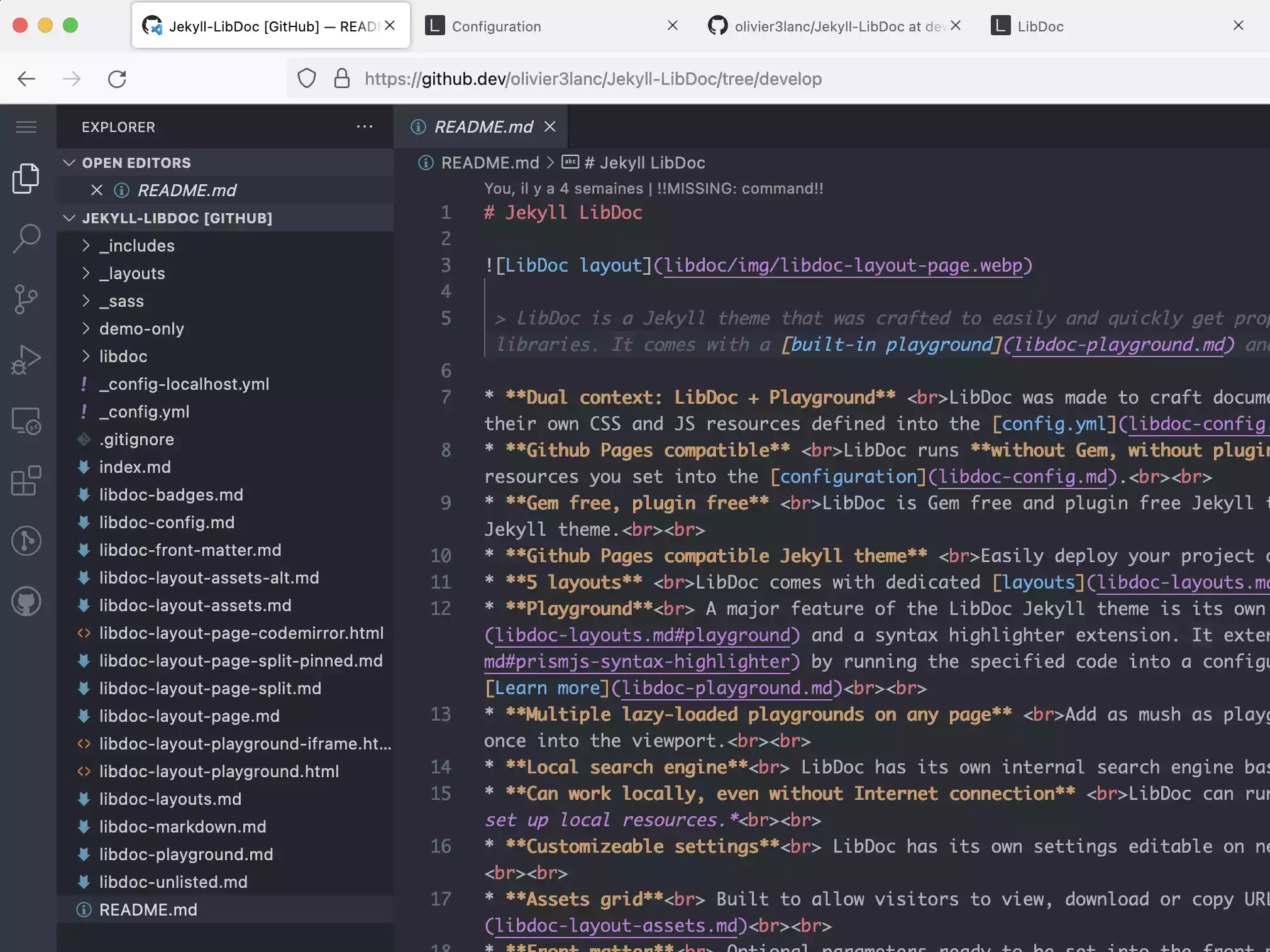This screenshot has width=1270, height=952.
Task: Select libdoc-markdown.md in the file tree
Action: point(182,826)
